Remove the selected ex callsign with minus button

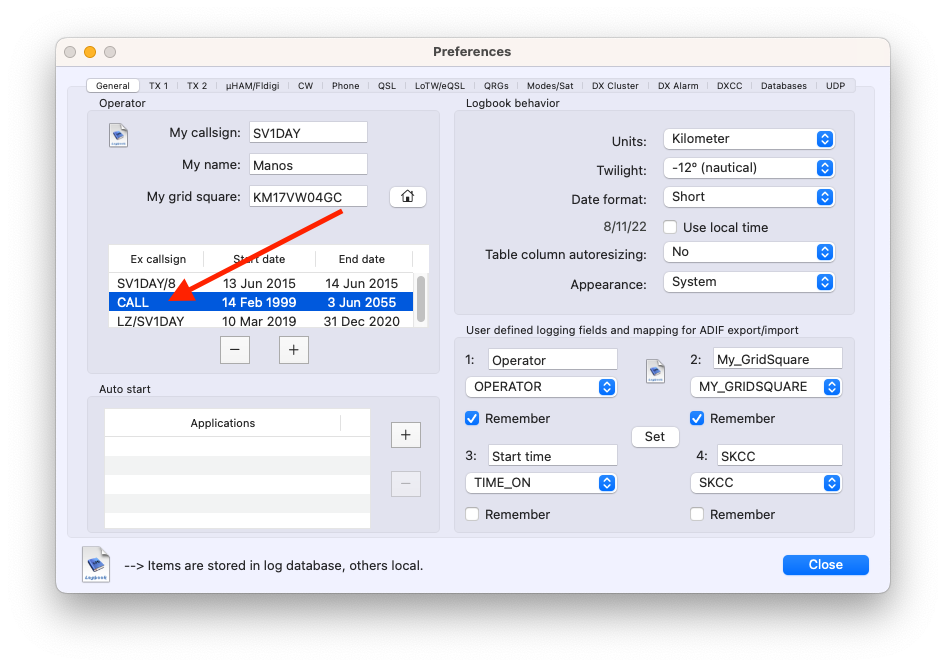[235, 350]
